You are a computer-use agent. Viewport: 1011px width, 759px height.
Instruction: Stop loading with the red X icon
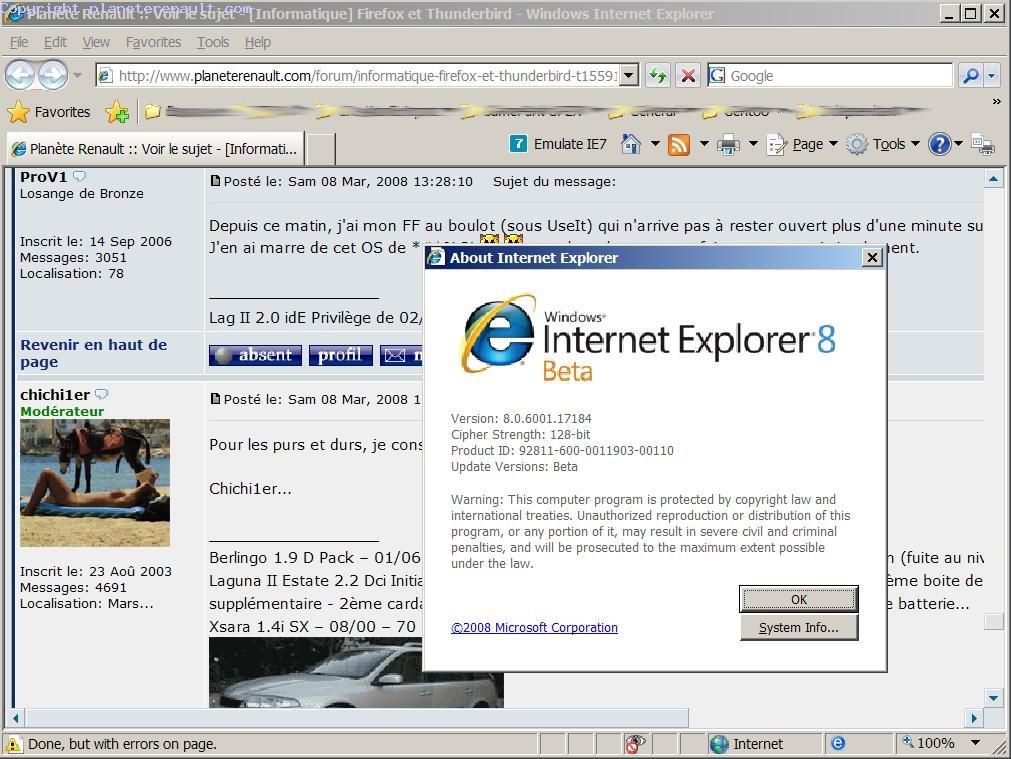[688, 75]
